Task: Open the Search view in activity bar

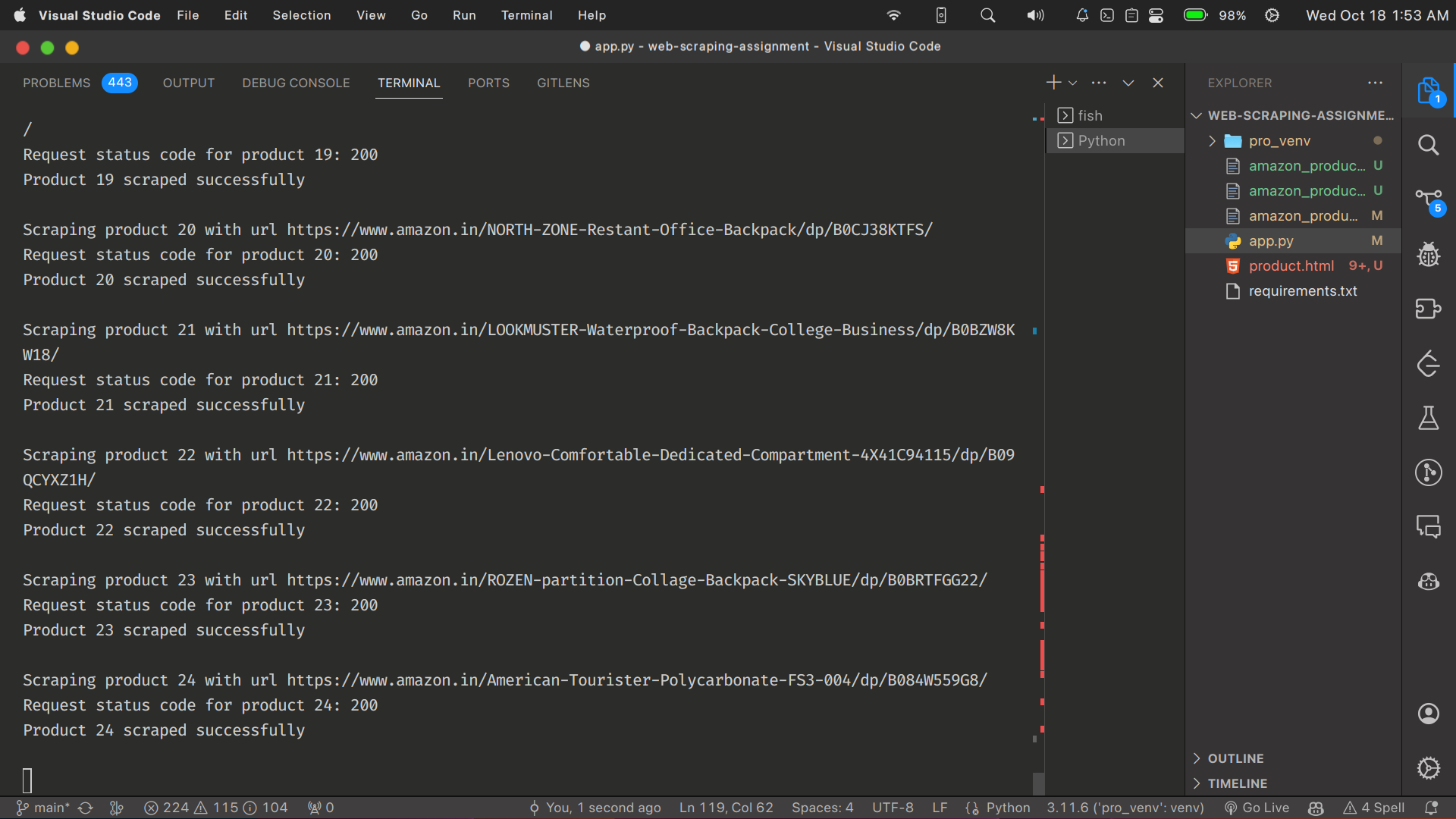Action: (x=1428, y=145)
